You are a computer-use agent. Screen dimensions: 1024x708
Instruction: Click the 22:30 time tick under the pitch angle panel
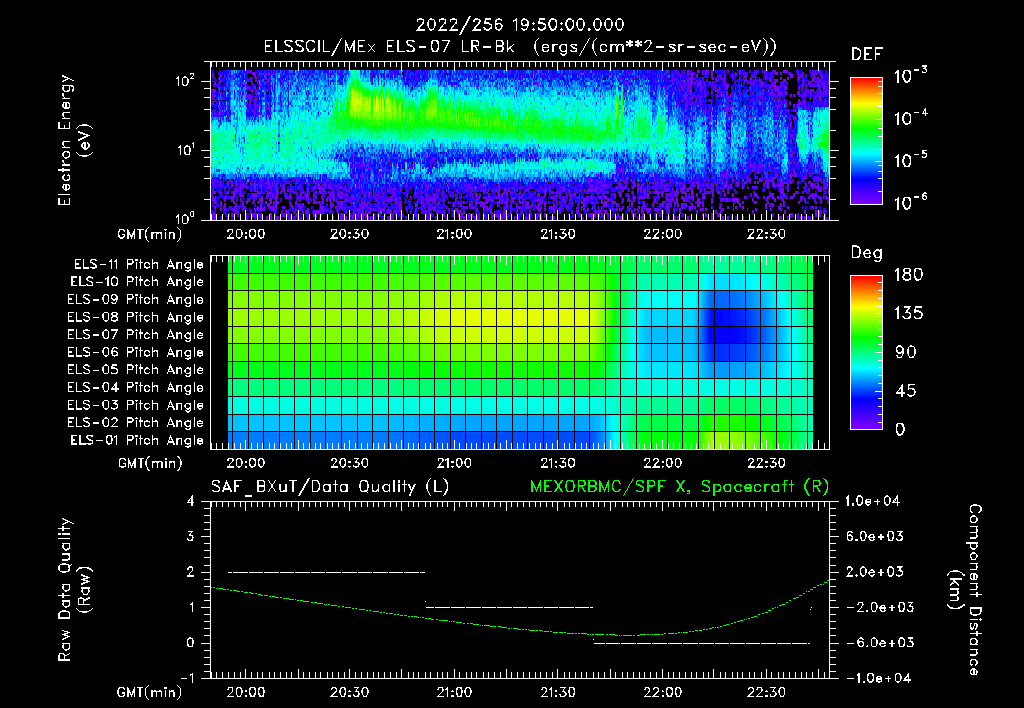766,463
